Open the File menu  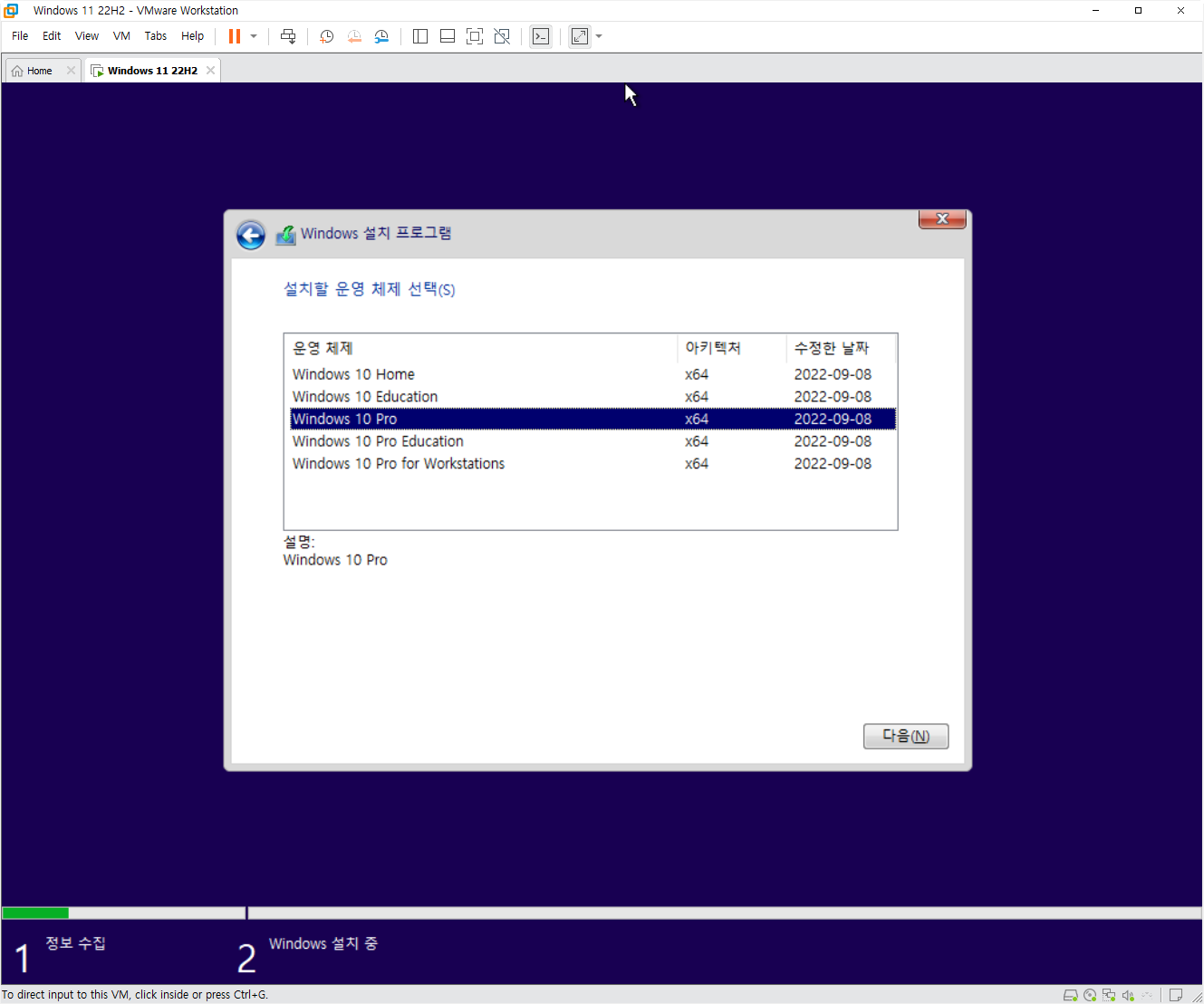[x=20, y=36]
